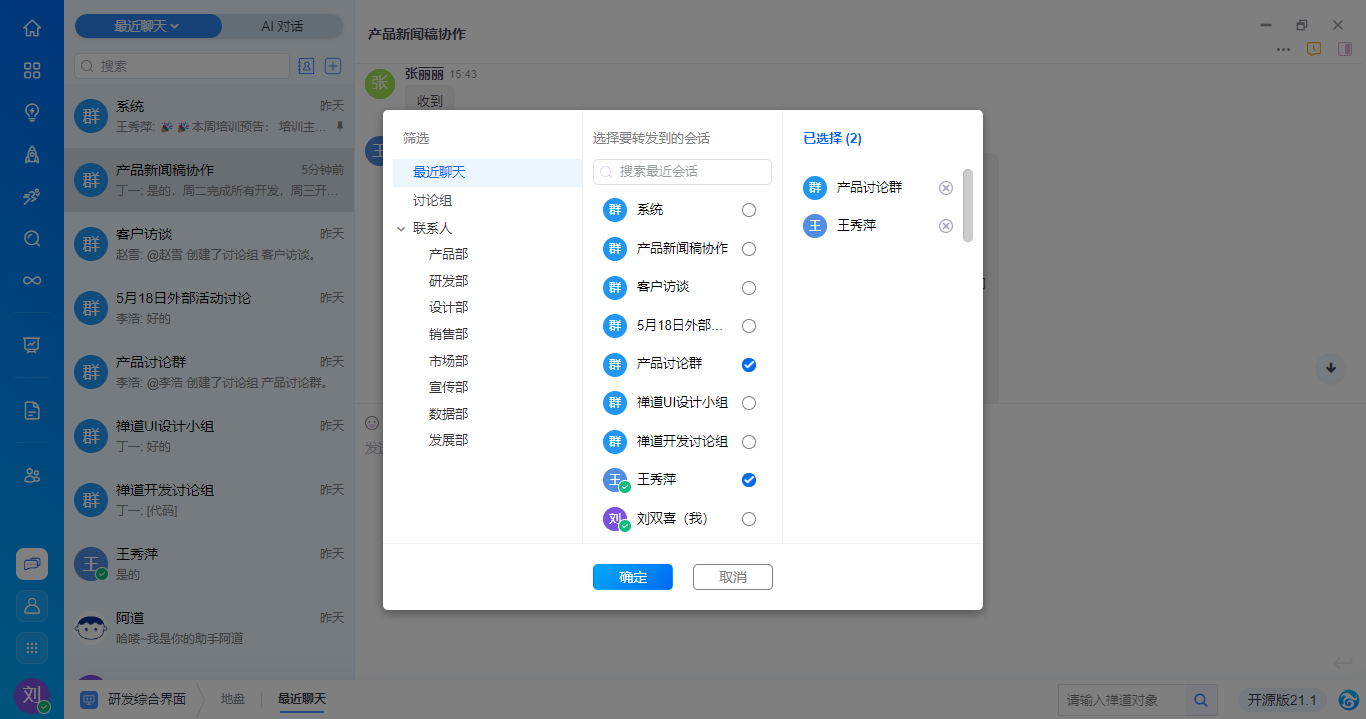
Task: Collapse the 联系人 tree chevron
Action: [x=401, y=229]
